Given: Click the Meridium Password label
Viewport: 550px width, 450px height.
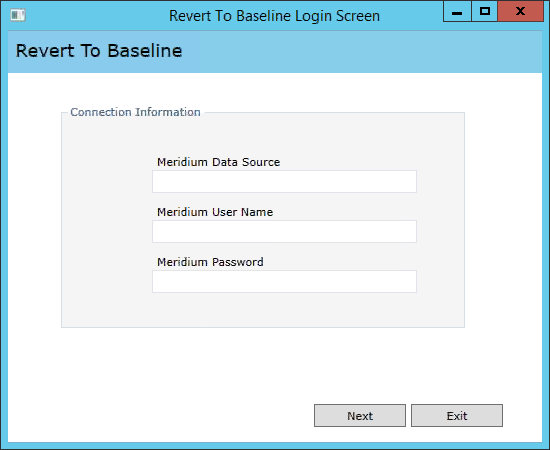Looking at the screenshot, I should pos(210,262).
